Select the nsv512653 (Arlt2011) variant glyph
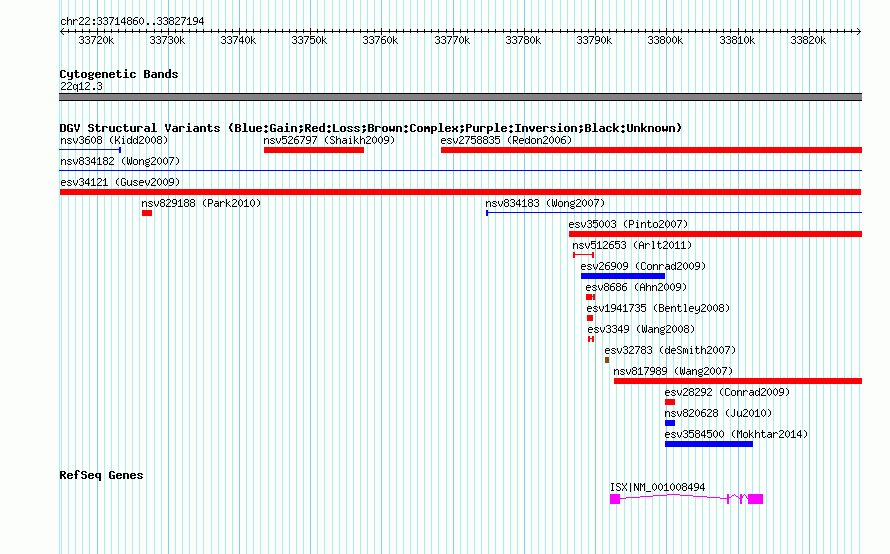Viewport: 890px width, 554px height. (x=583, y=255)
